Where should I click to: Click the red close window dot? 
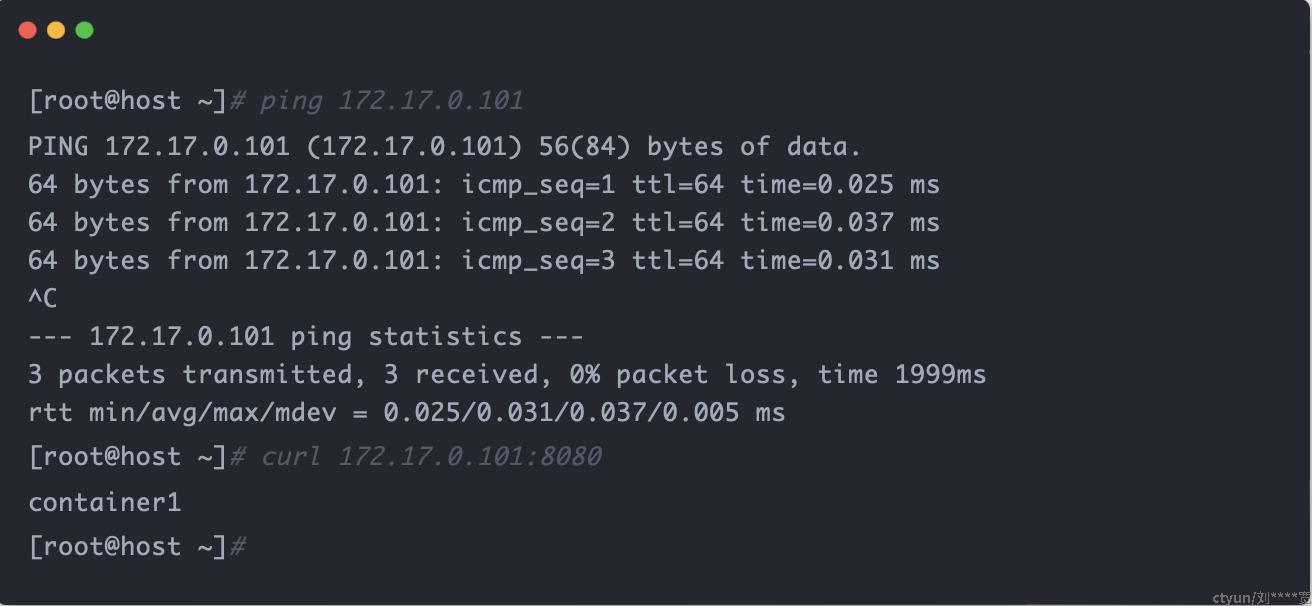coord(28,30)
